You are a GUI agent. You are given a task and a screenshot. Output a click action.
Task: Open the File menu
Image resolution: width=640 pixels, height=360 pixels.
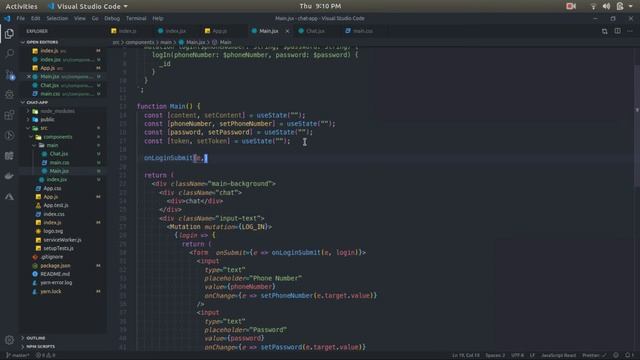pos(20,18)
